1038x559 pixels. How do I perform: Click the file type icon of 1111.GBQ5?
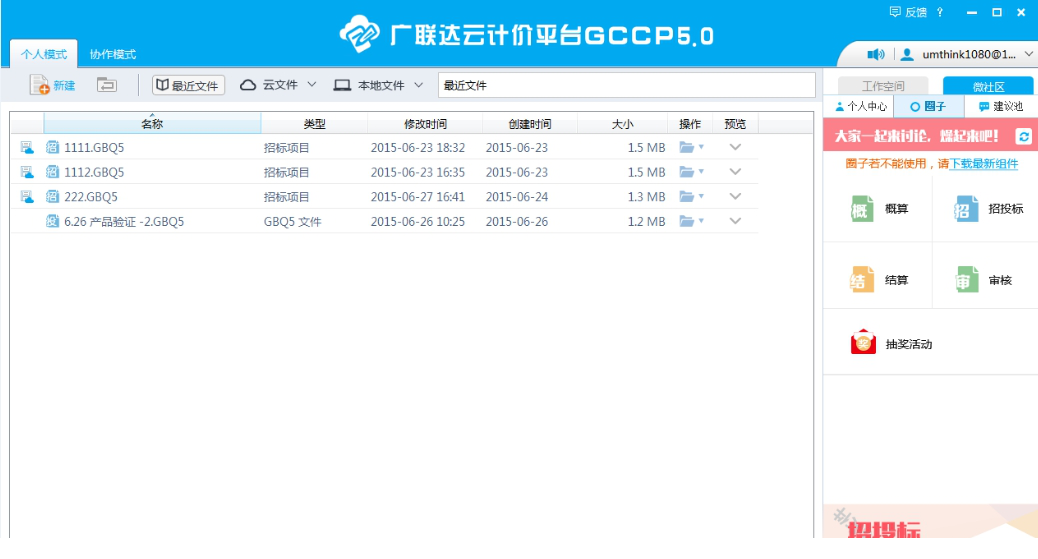(x=52, y=147)
